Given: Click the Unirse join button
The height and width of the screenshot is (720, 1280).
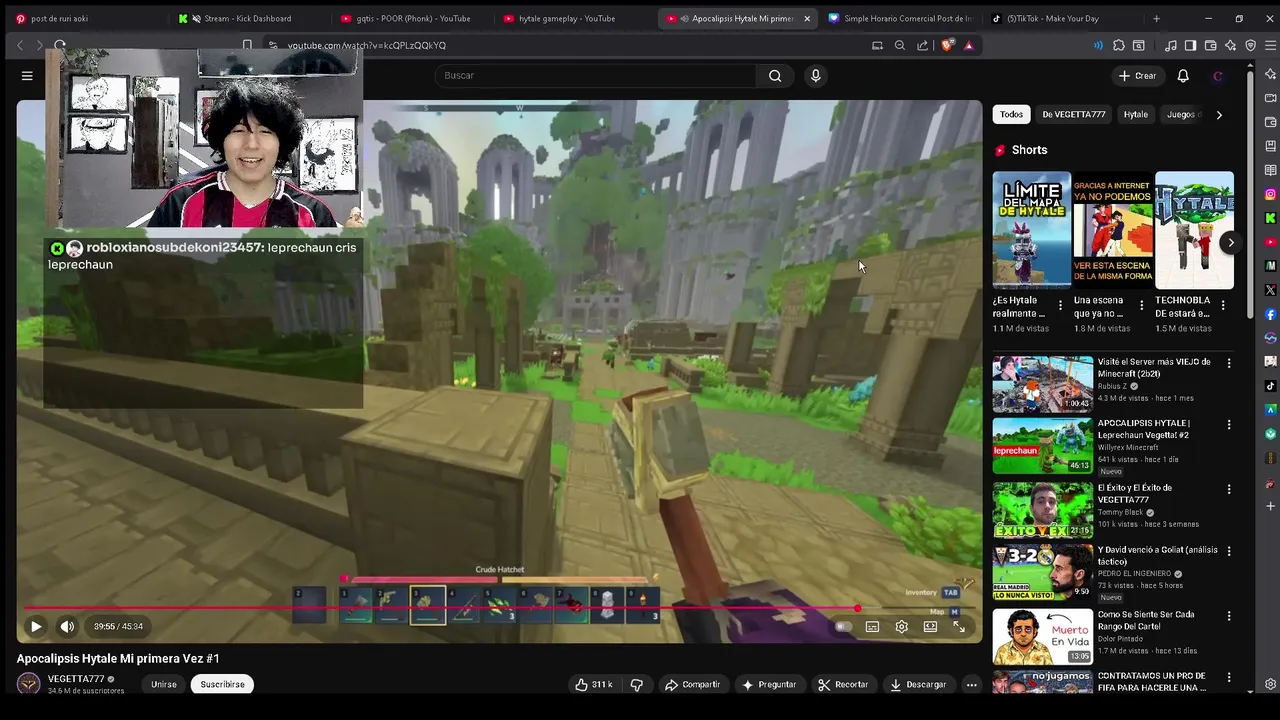Looking at the screenshot, I should coord(164,685).
